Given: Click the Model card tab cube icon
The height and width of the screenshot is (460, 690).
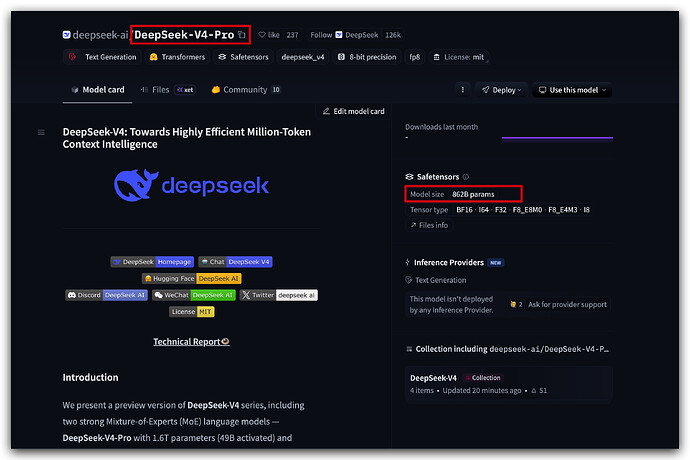Looking at the screenshot, I should click(74, 90).
